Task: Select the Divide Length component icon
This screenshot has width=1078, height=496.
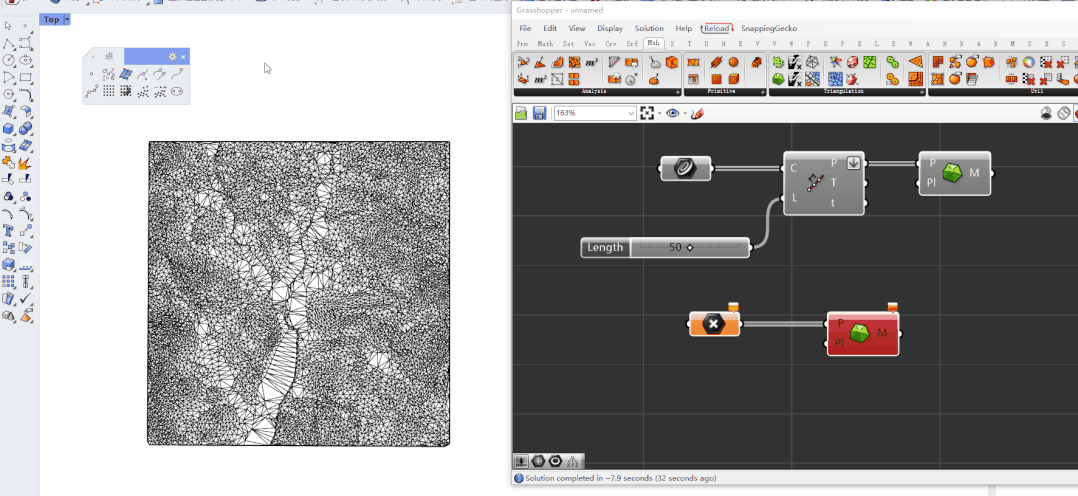Action: [815, 182]
